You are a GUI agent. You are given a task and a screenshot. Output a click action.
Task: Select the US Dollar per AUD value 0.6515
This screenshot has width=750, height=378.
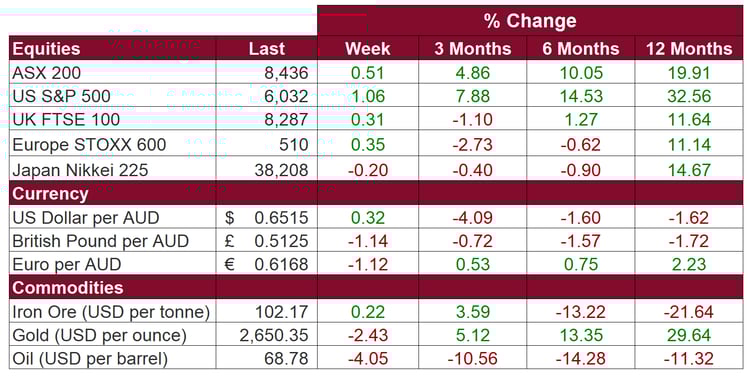pyautogui.click(x=281, y=218)
